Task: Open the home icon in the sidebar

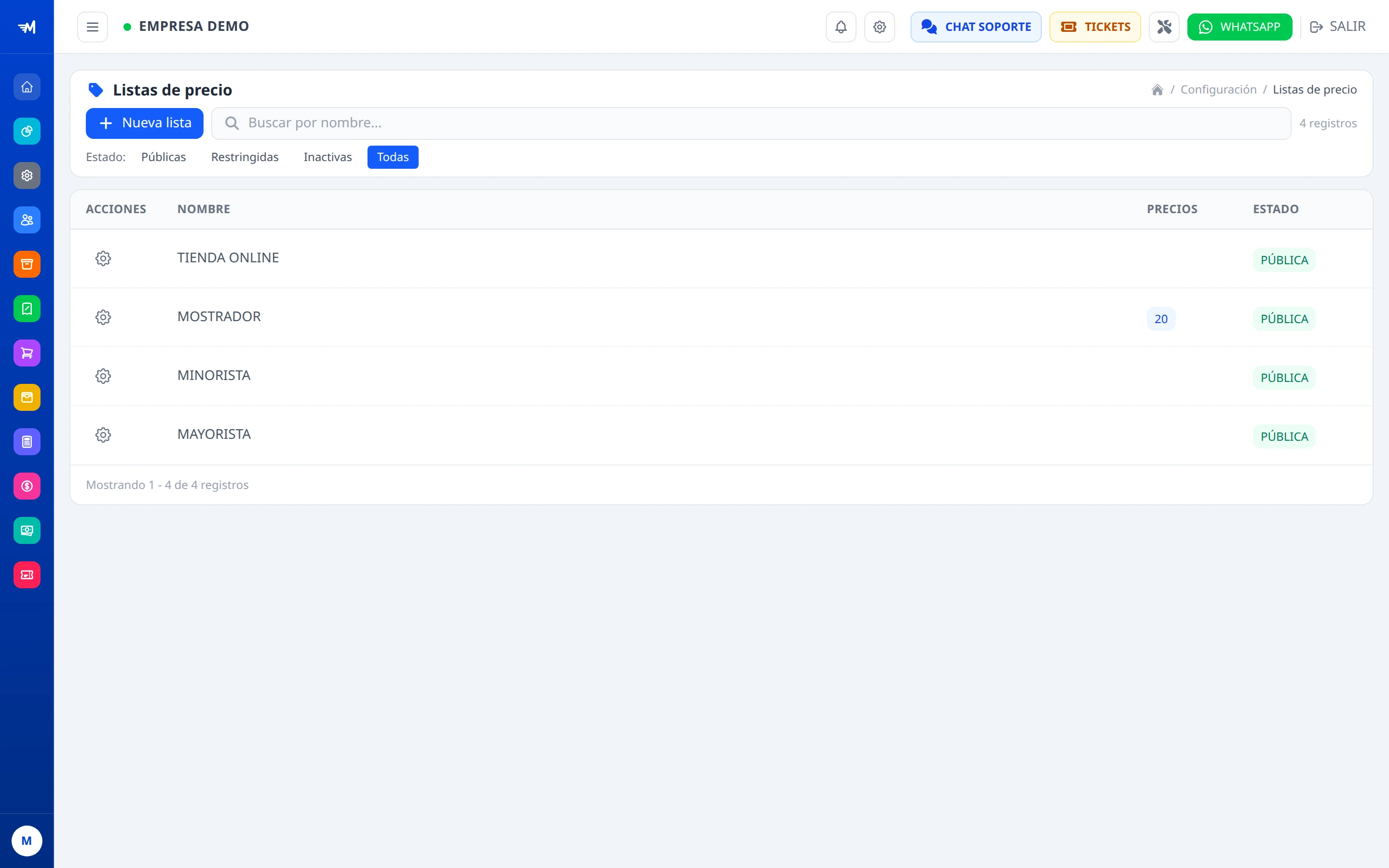Action: click(27, 87)
